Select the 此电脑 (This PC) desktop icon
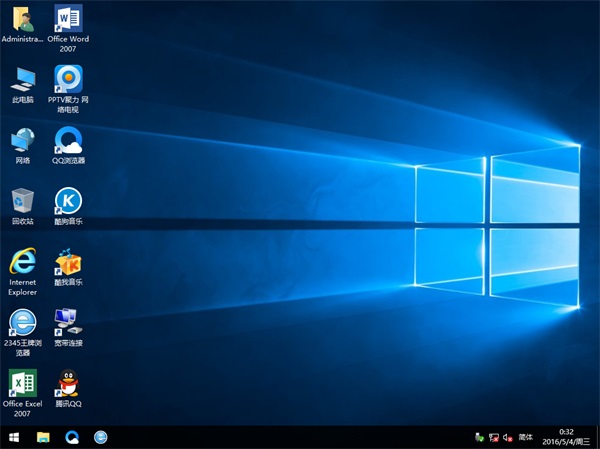Image resolution: width=600 pixels, height=449 pixels. click(x=22, y=79)
